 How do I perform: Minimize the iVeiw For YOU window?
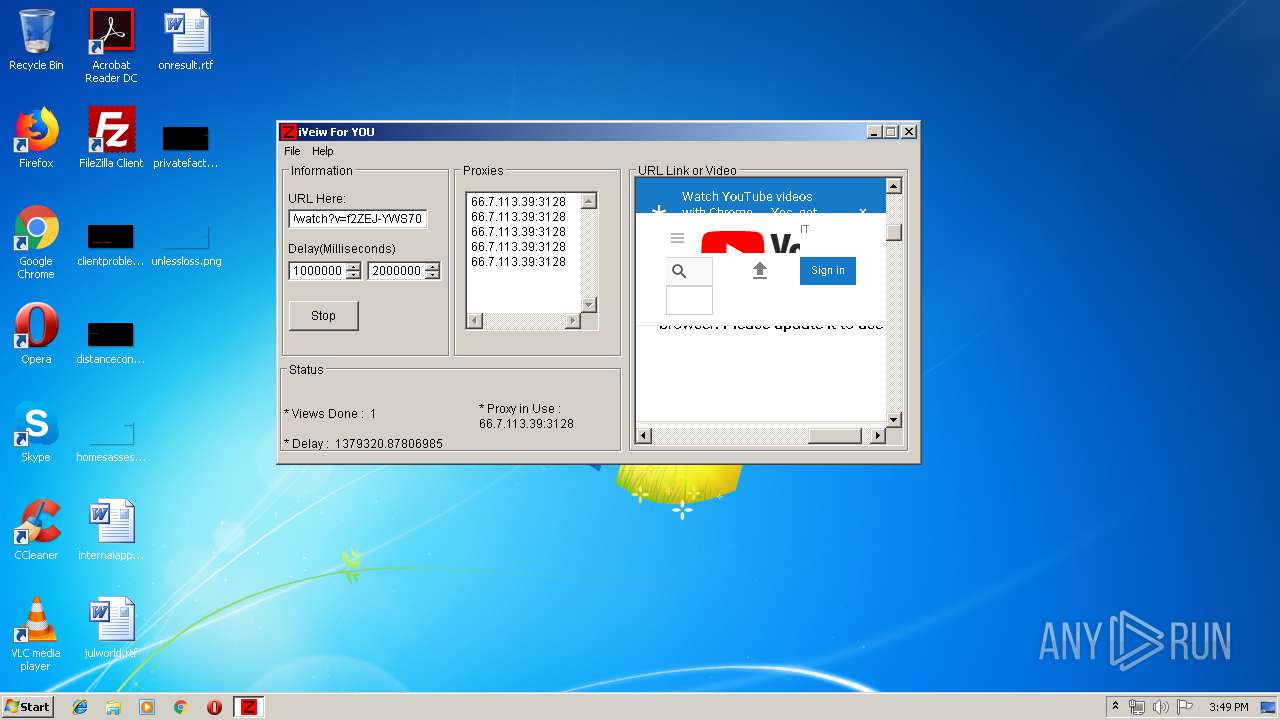pos(875,131)
